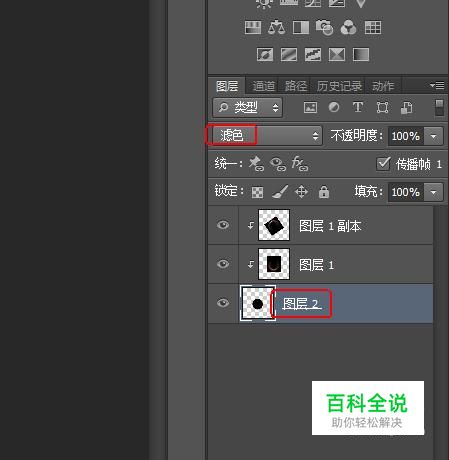This screenshot has width=449, height=460.
Task: Hide the 图层 1 layer eye
Action: point(223,264)
